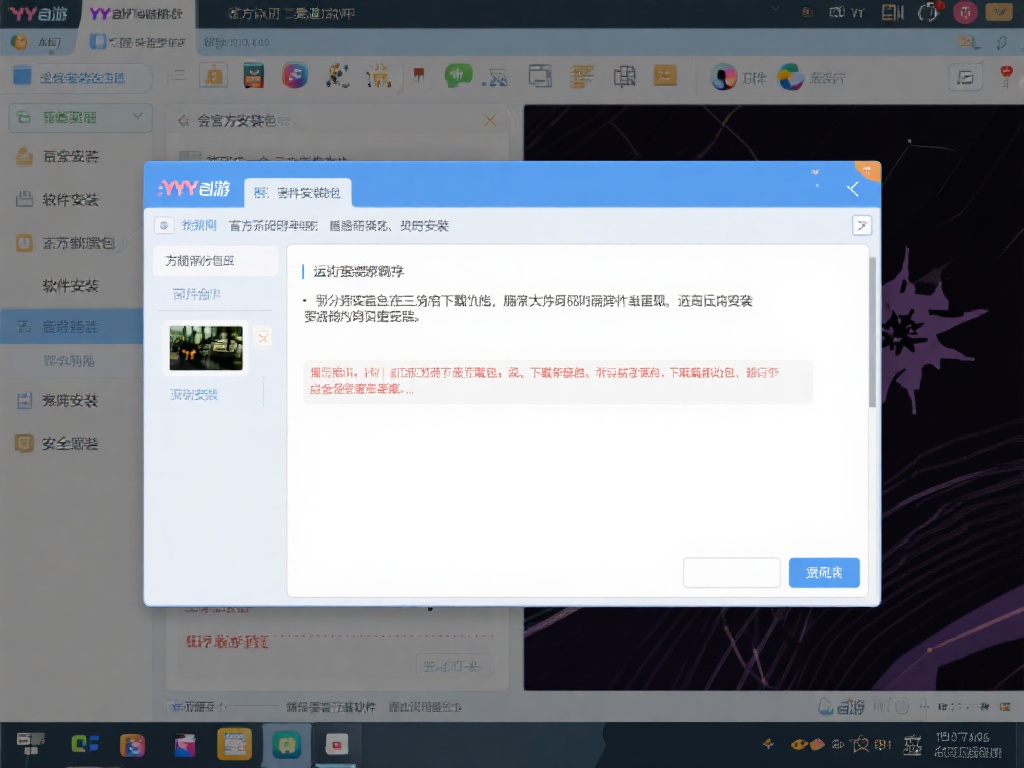1024x768 pixels.
Task: Expand the green dropdown in the left panel
Action: coord(78,118)
